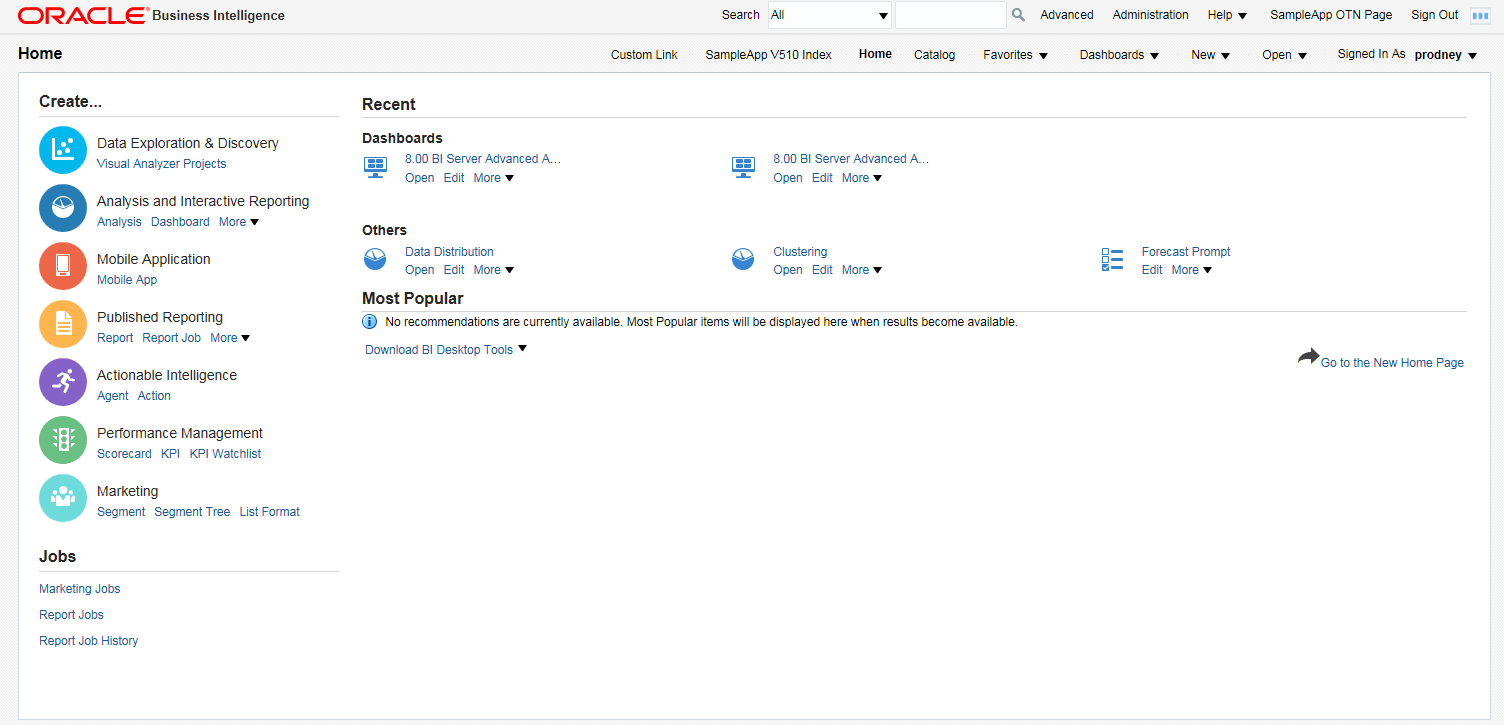Click the dashboard icon beside 8.00 BI Server Advanced

(x=375, y=166)
